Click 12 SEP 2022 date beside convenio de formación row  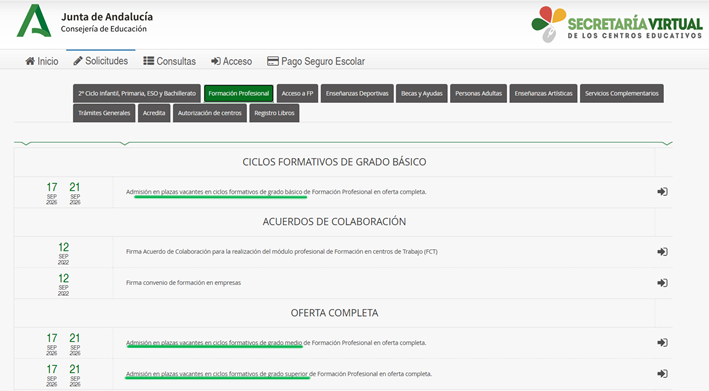tap(63, 284)
